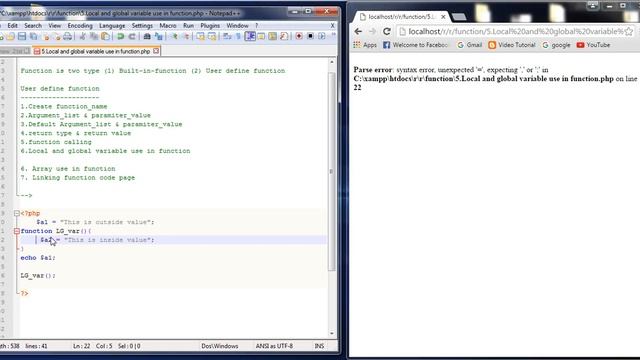Reload the localhost page in Chrome
The height and width of the screenshot is (360, 640).
[x=387, y=31]
